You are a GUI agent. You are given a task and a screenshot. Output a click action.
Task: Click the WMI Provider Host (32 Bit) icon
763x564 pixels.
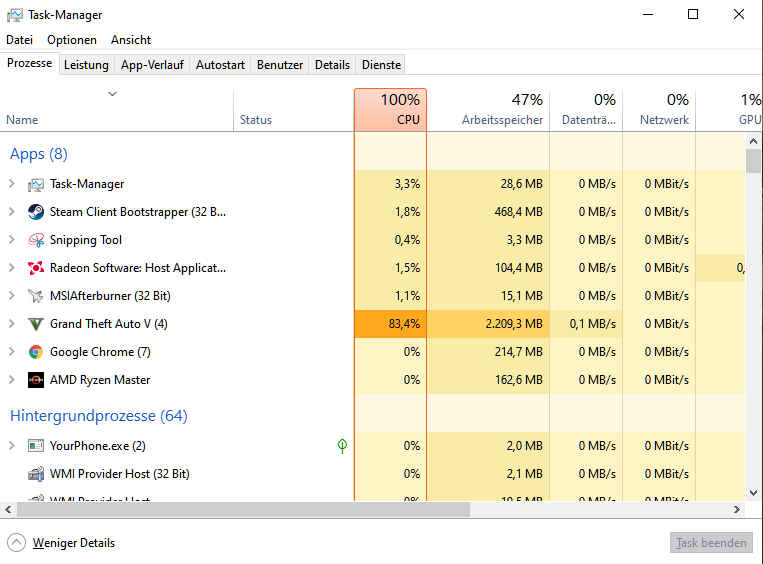(x=36, y=474)
